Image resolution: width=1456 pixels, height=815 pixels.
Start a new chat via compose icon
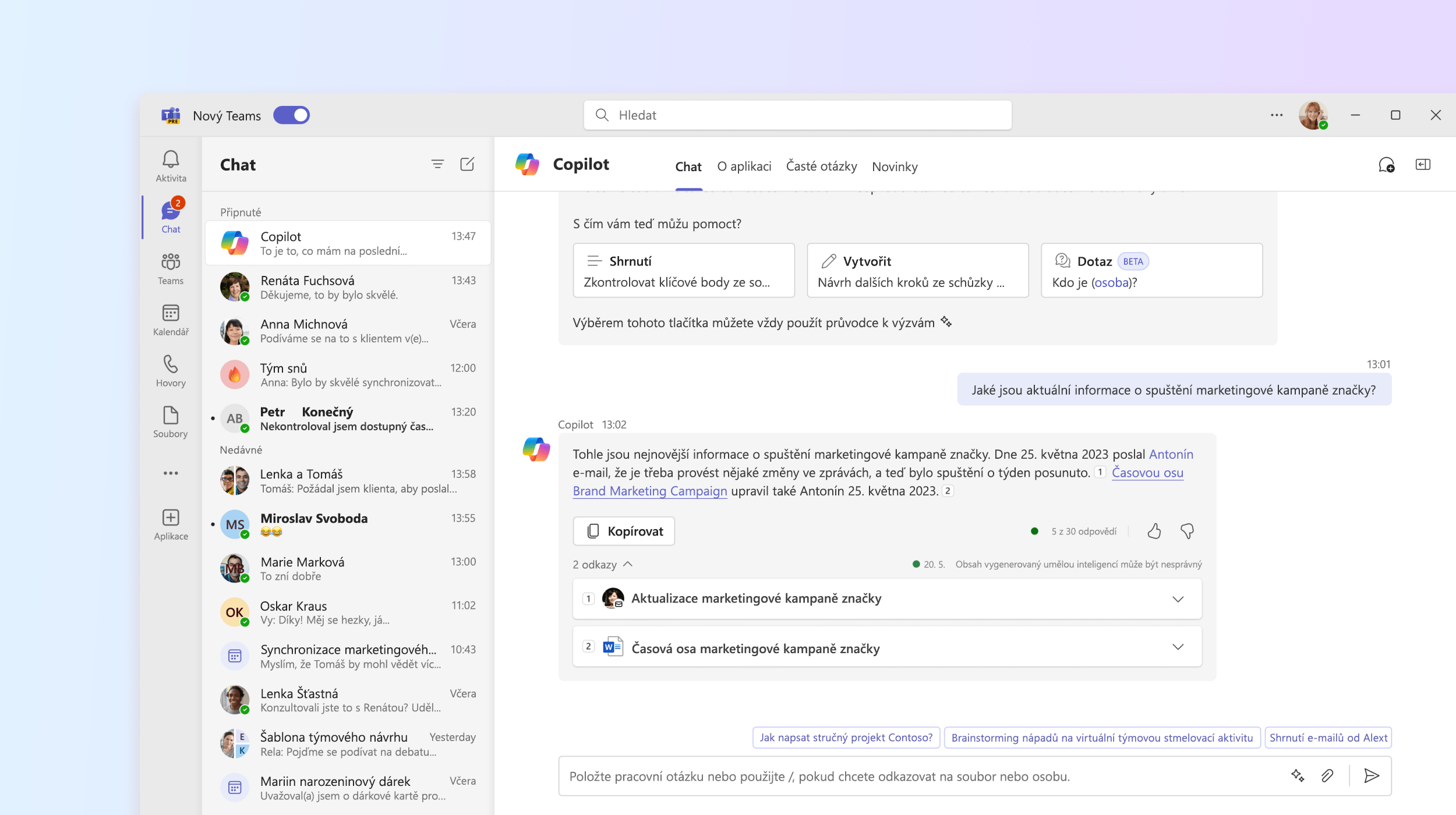pos(467,164)
